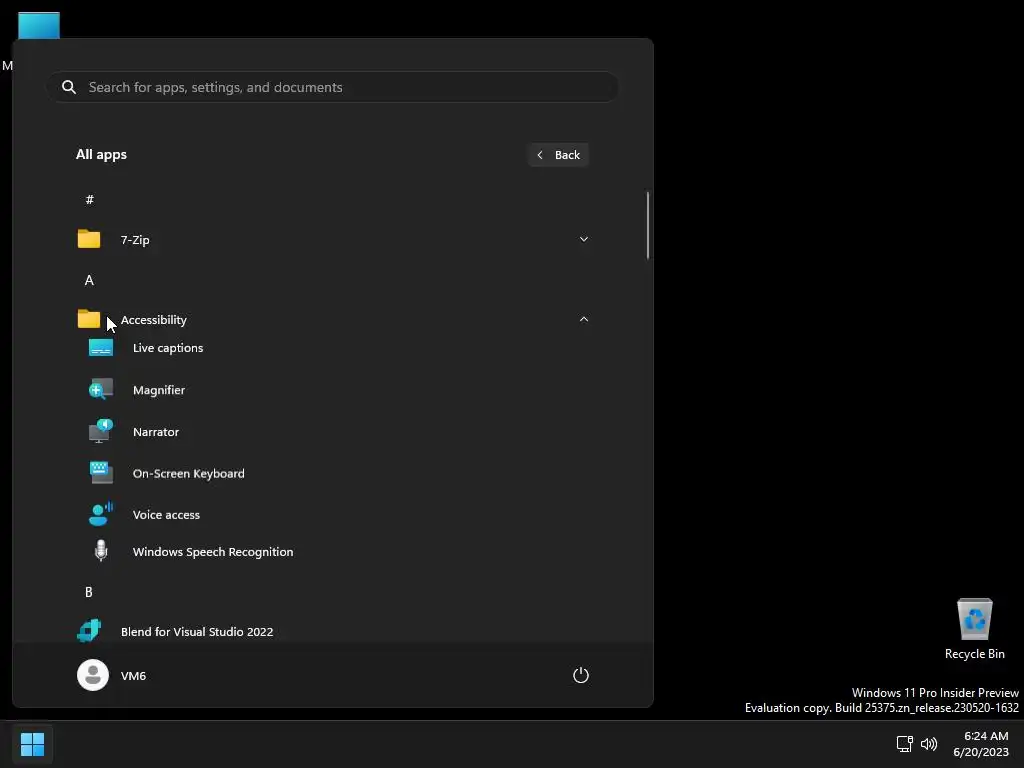The height and width of the screenshot is (768, 1024).
Task: Click the Narrator label
Action: coord(155,432)
